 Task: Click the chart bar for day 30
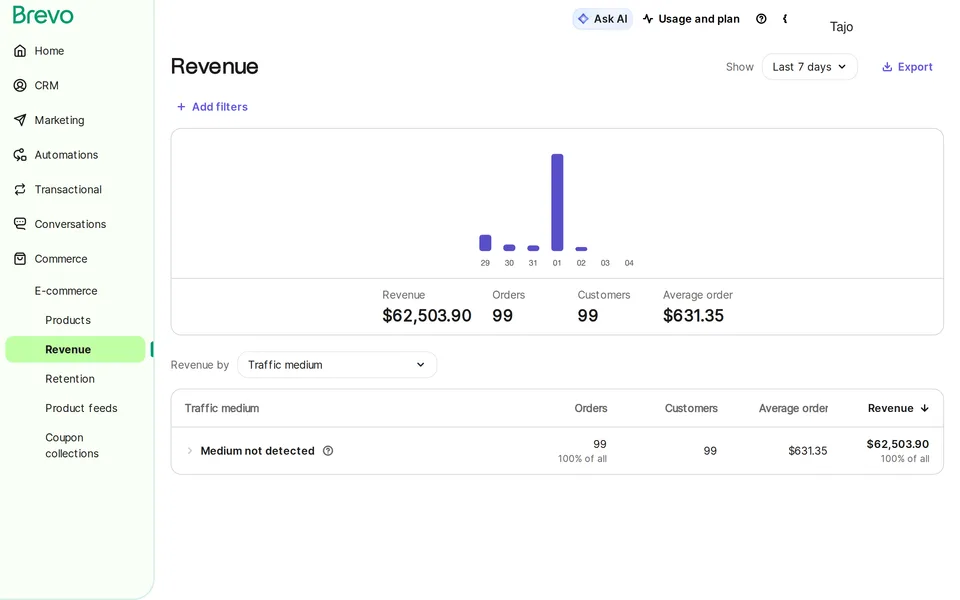pyautogui.click(x=509, y=248)
